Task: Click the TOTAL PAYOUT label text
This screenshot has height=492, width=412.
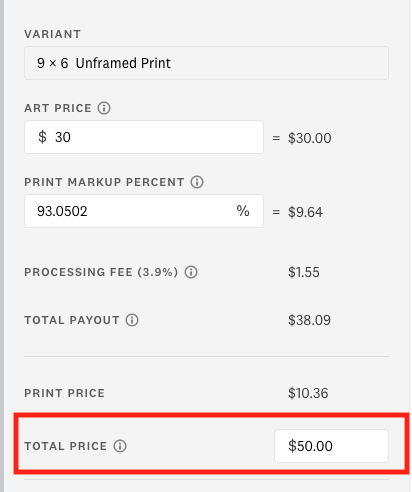Action: point(72,320)
